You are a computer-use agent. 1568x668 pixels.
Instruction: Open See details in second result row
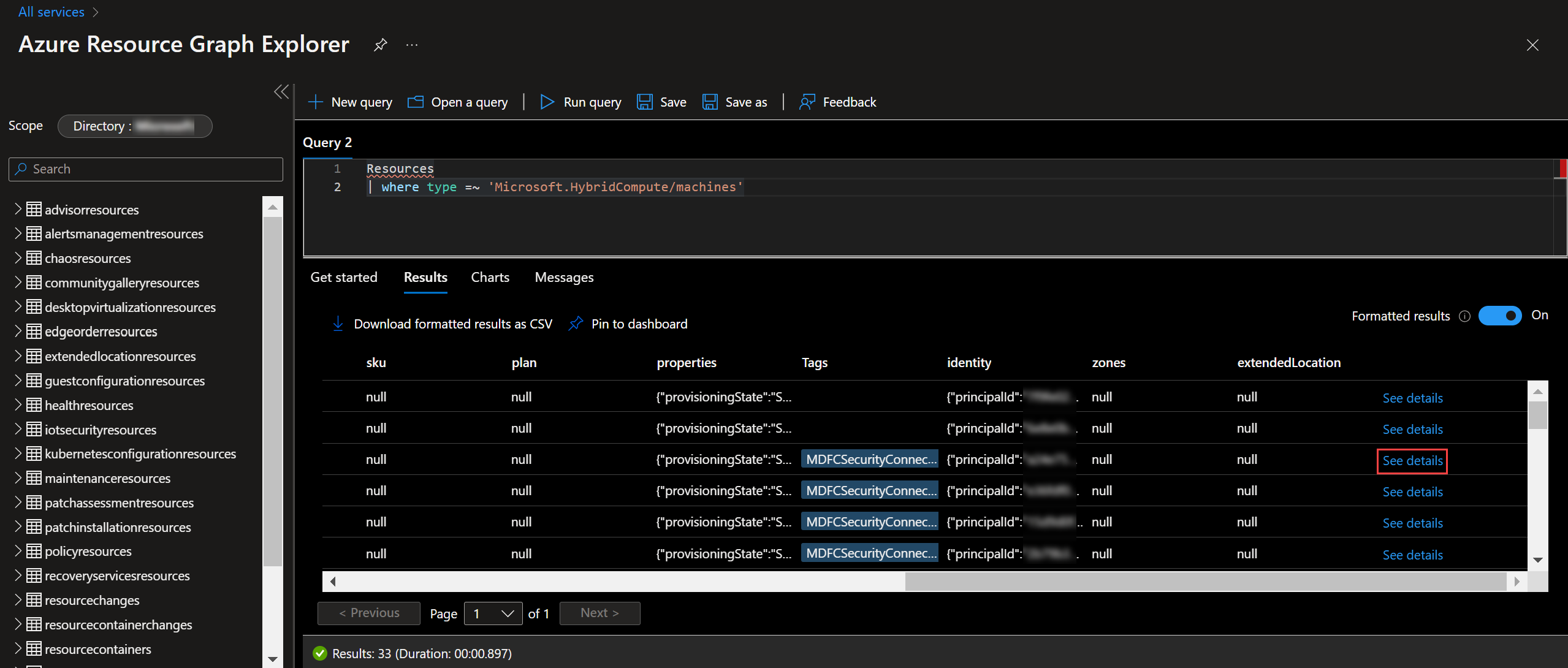1412,429
